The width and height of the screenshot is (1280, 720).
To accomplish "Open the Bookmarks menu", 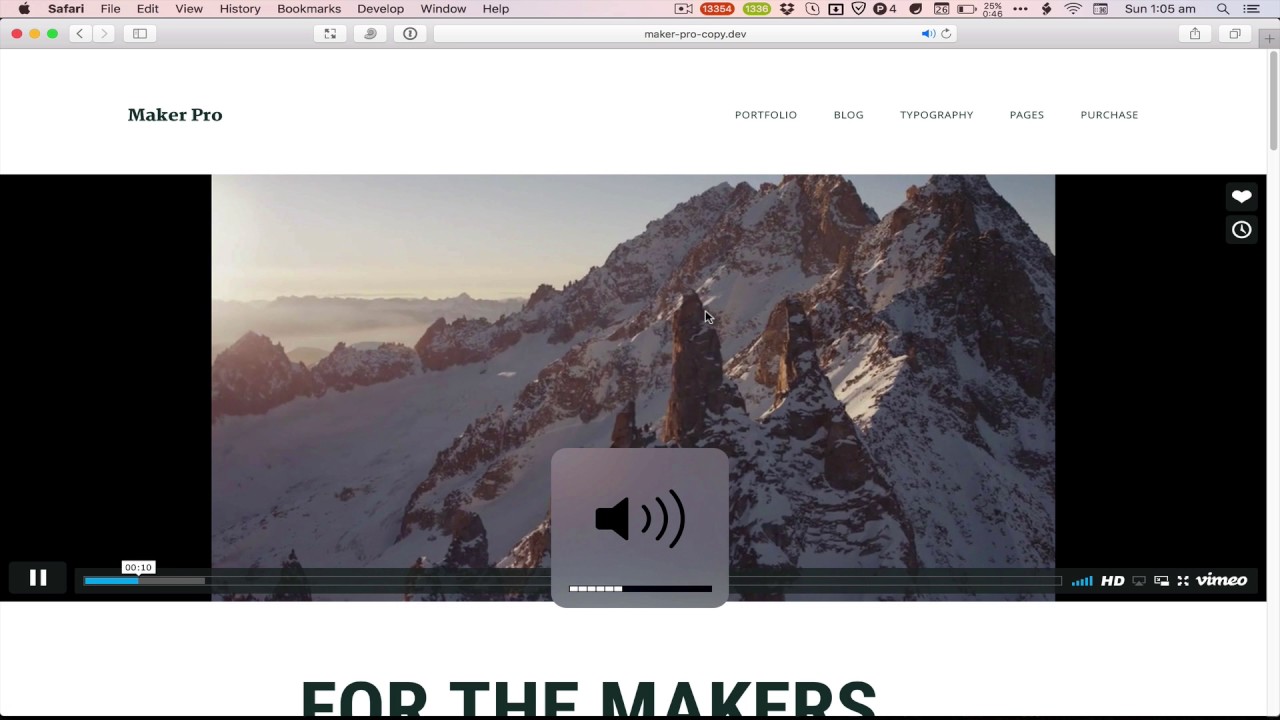I will tap(309, 9).
